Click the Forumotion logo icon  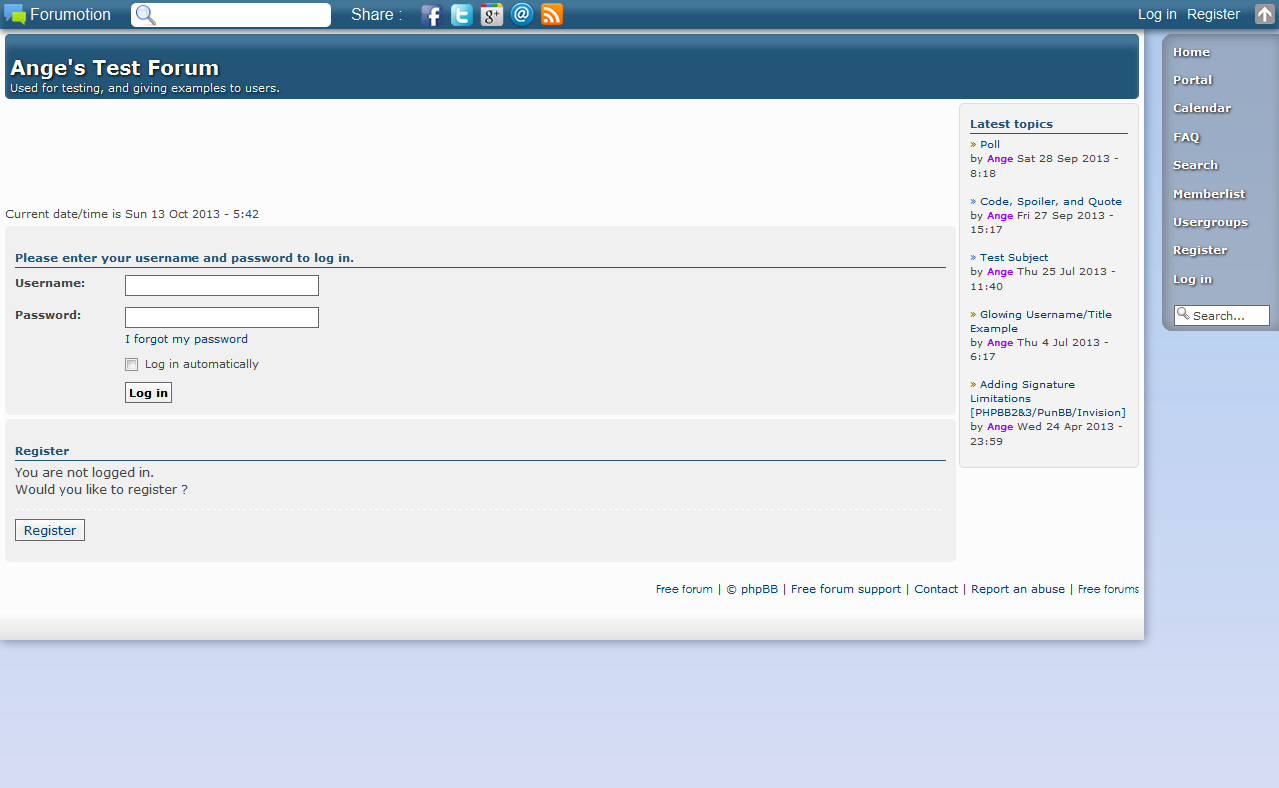pyautogui.click(x=15, y=15)
